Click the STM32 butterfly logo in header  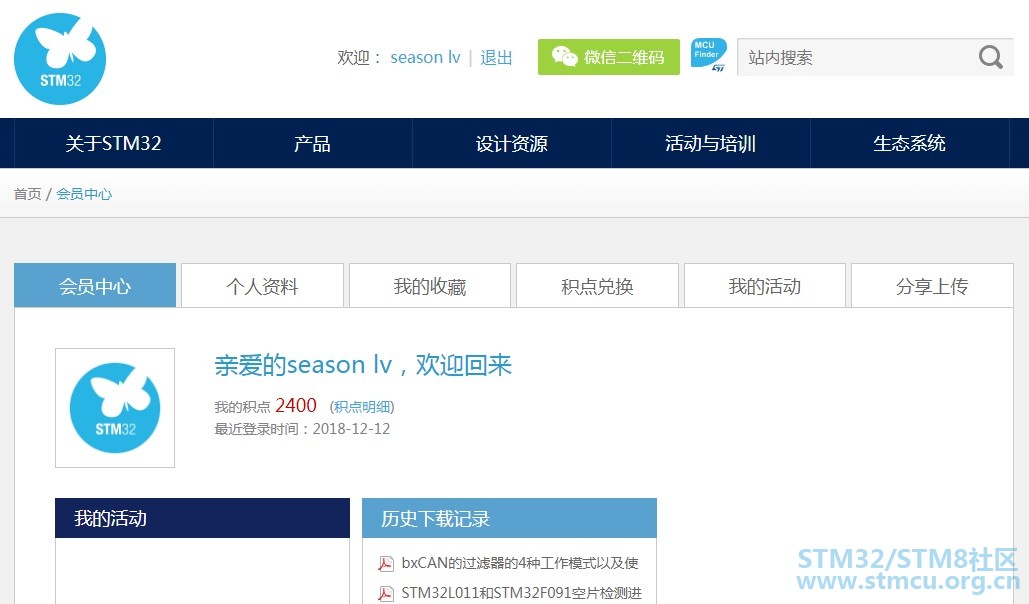(60, 58)
